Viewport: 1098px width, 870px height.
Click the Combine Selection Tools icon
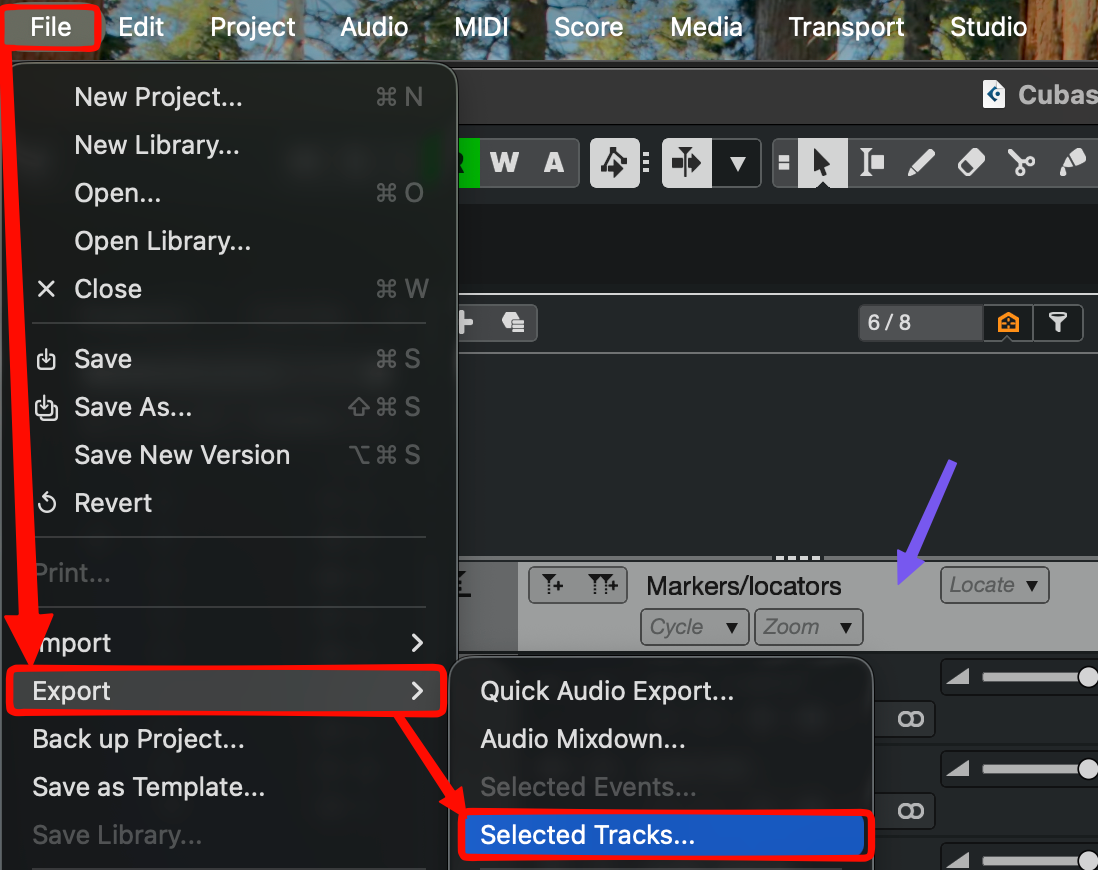[x=784, y=163]
